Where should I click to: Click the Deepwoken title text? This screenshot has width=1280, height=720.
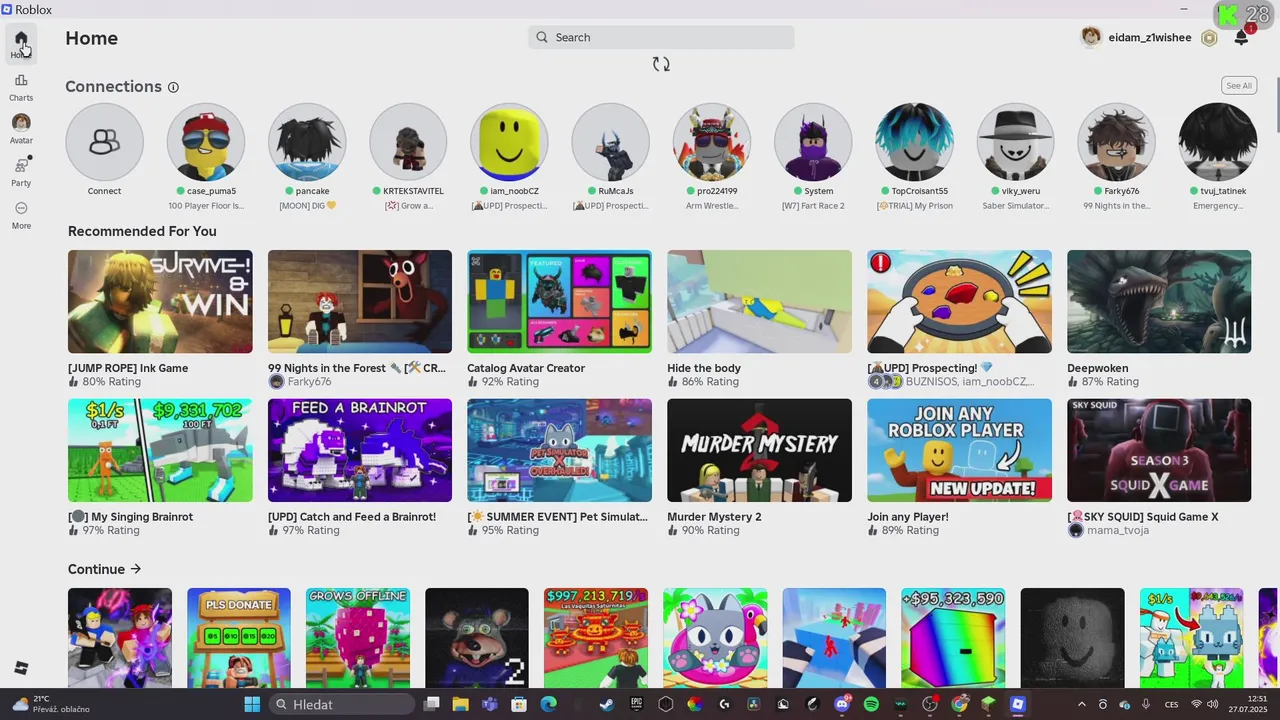(1099, 368)
